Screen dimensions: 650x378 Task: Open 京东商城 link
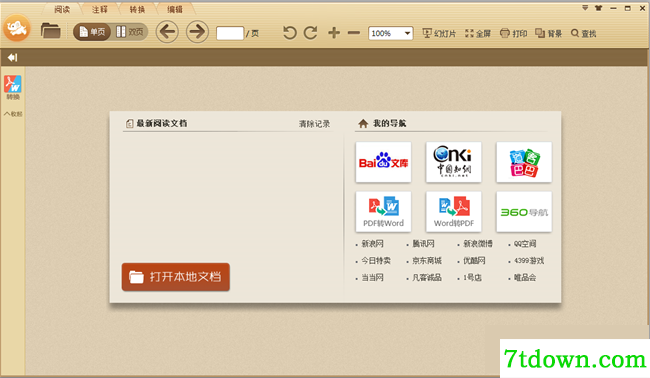[427, 261]
